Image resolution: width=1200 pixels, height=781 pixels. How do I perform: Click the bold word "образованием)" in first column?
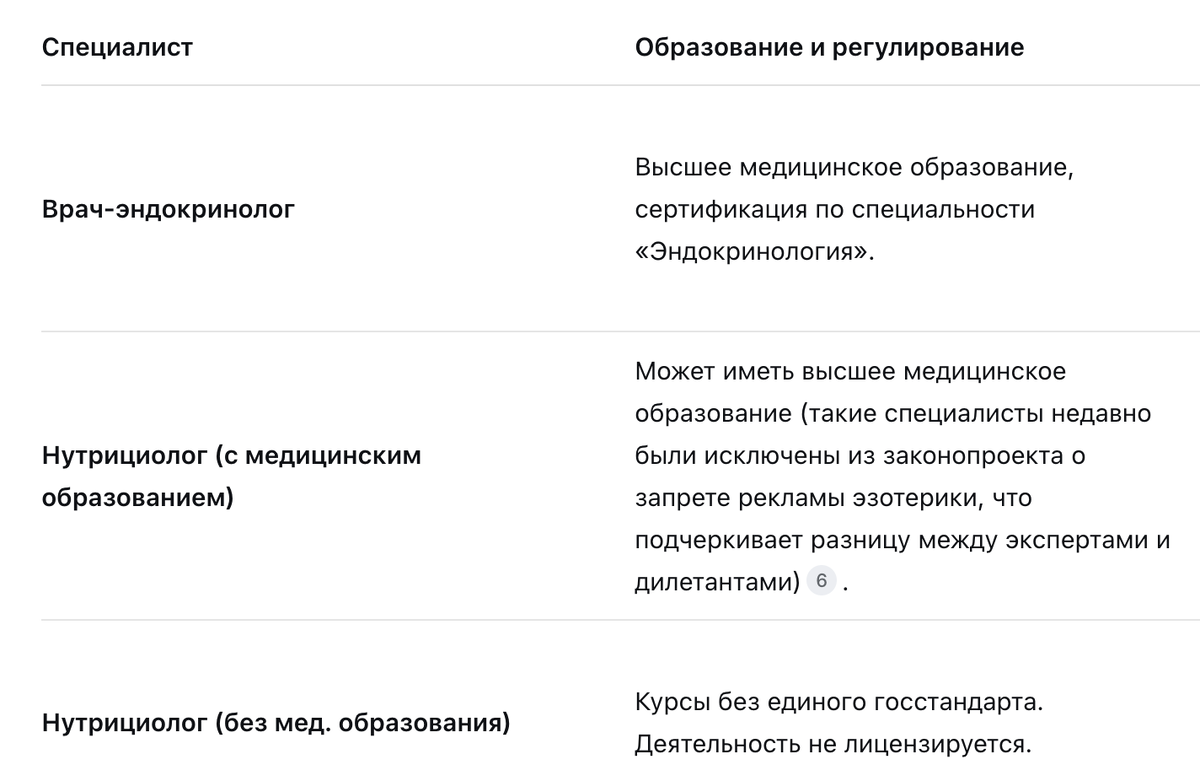pos(137,498)
